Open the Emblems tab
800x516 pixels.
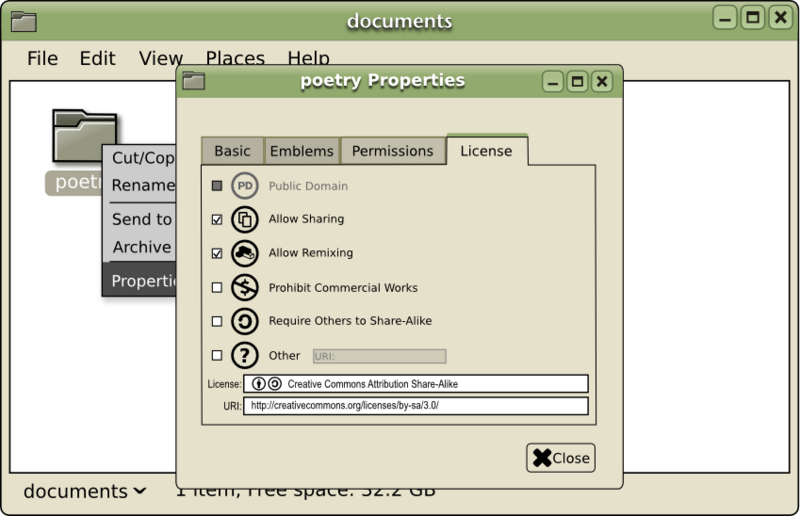302,151
